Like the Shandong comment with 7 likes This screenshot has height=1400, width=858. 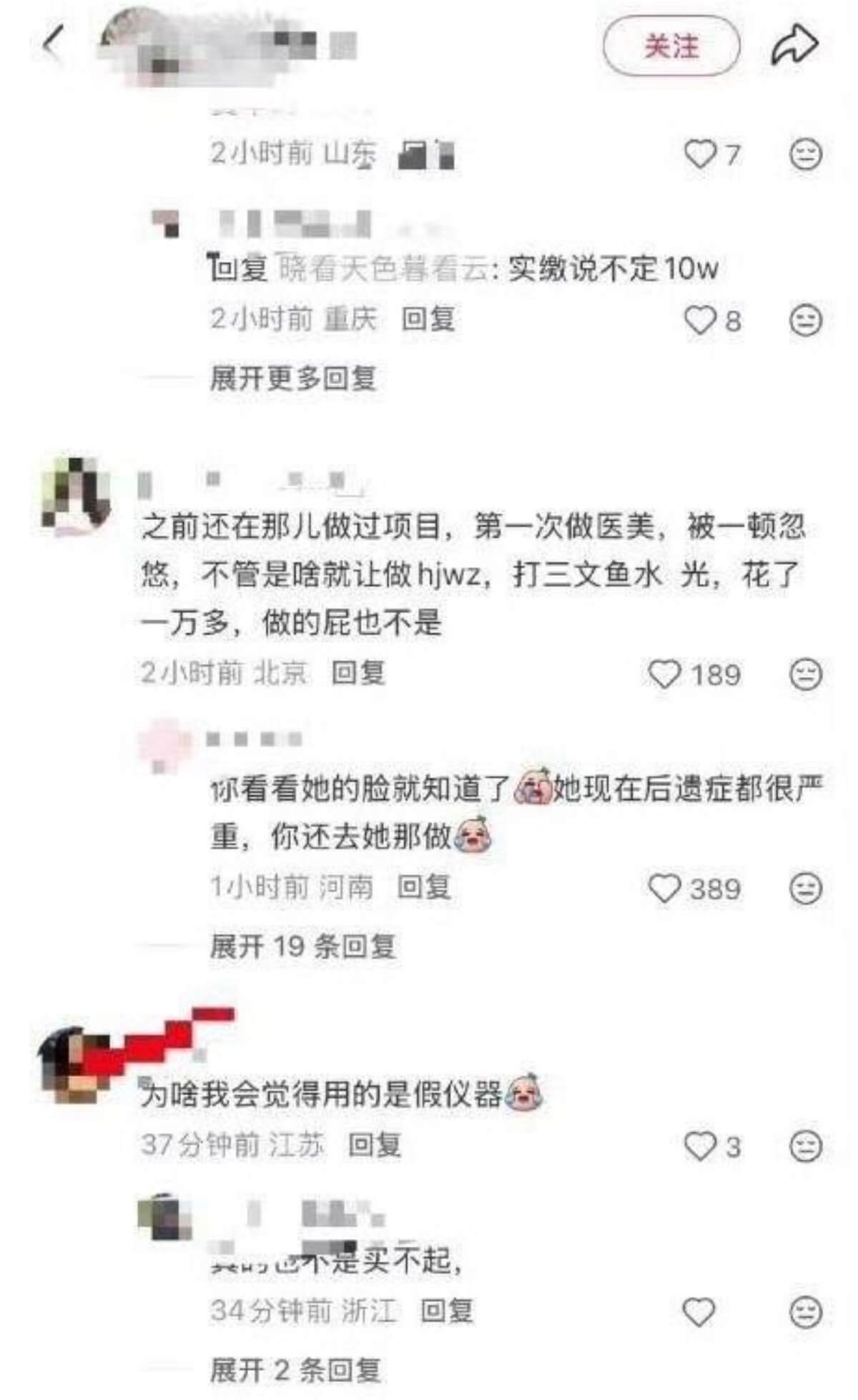(x=700, y=154)
